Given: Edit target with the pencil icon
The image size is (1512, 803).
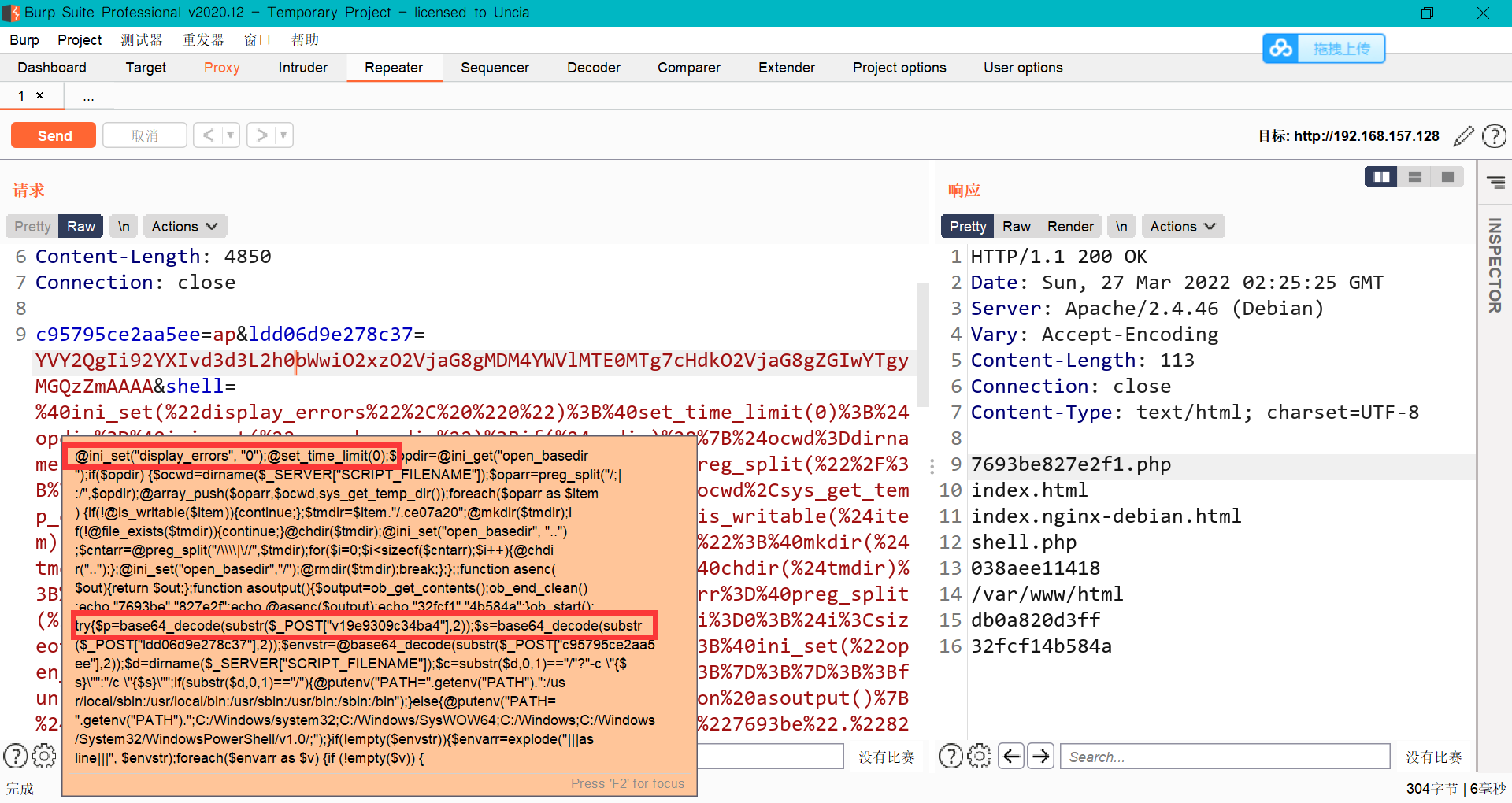Looking at the screenshot, I should 1463,136.
